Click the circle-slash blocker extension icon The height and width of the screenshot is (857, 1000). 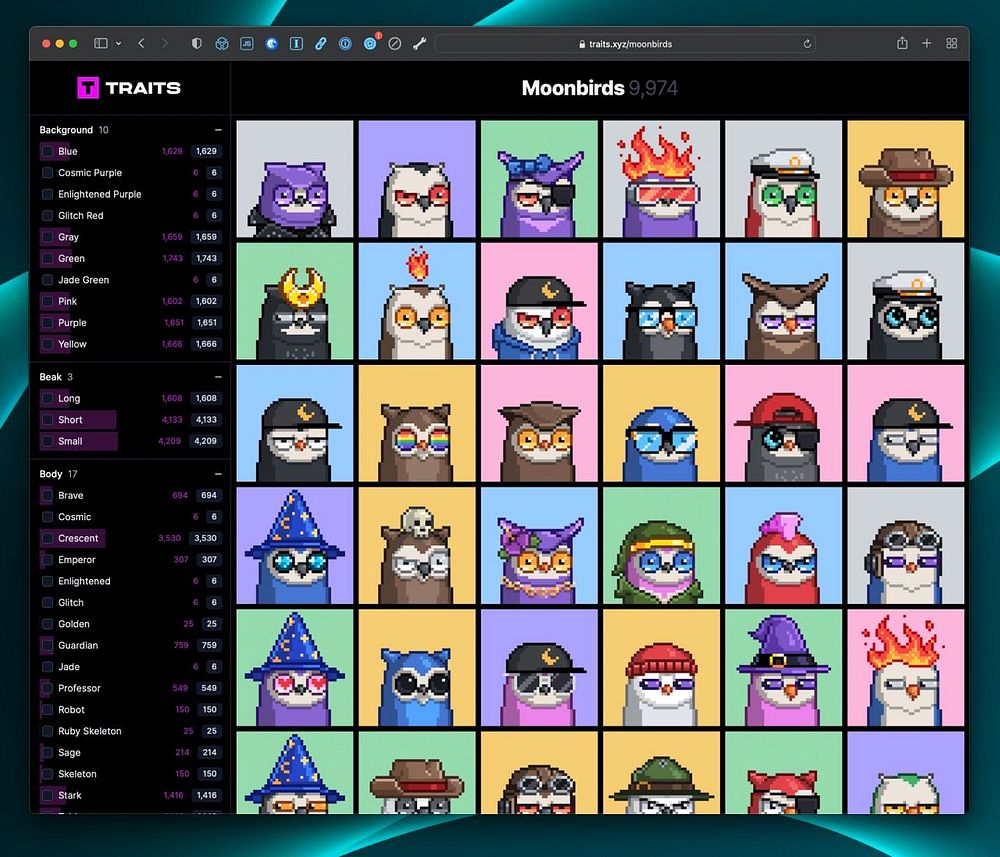pos(395,43)
